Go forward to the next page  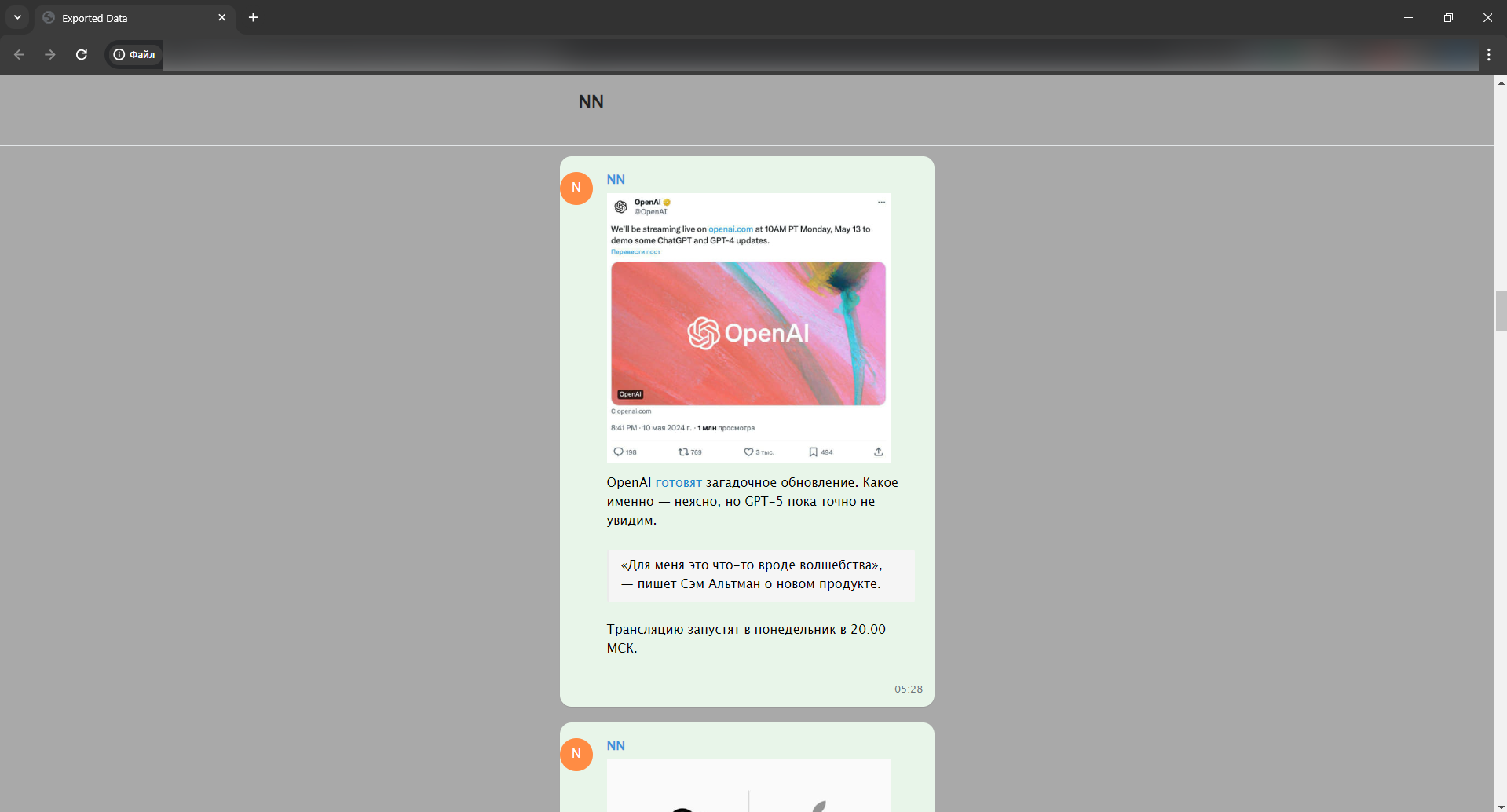tap(50, 54)
